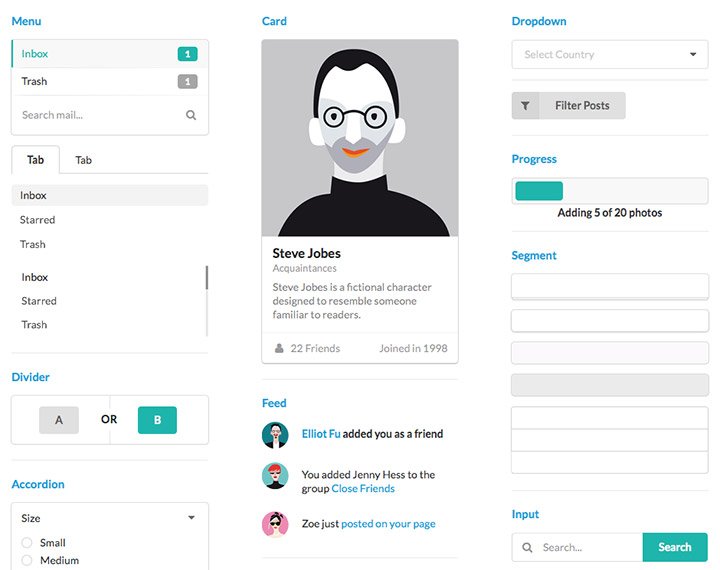Click the magnifier icon in Search mail field
Screen dimensions: 720x570
coord(191,115)
